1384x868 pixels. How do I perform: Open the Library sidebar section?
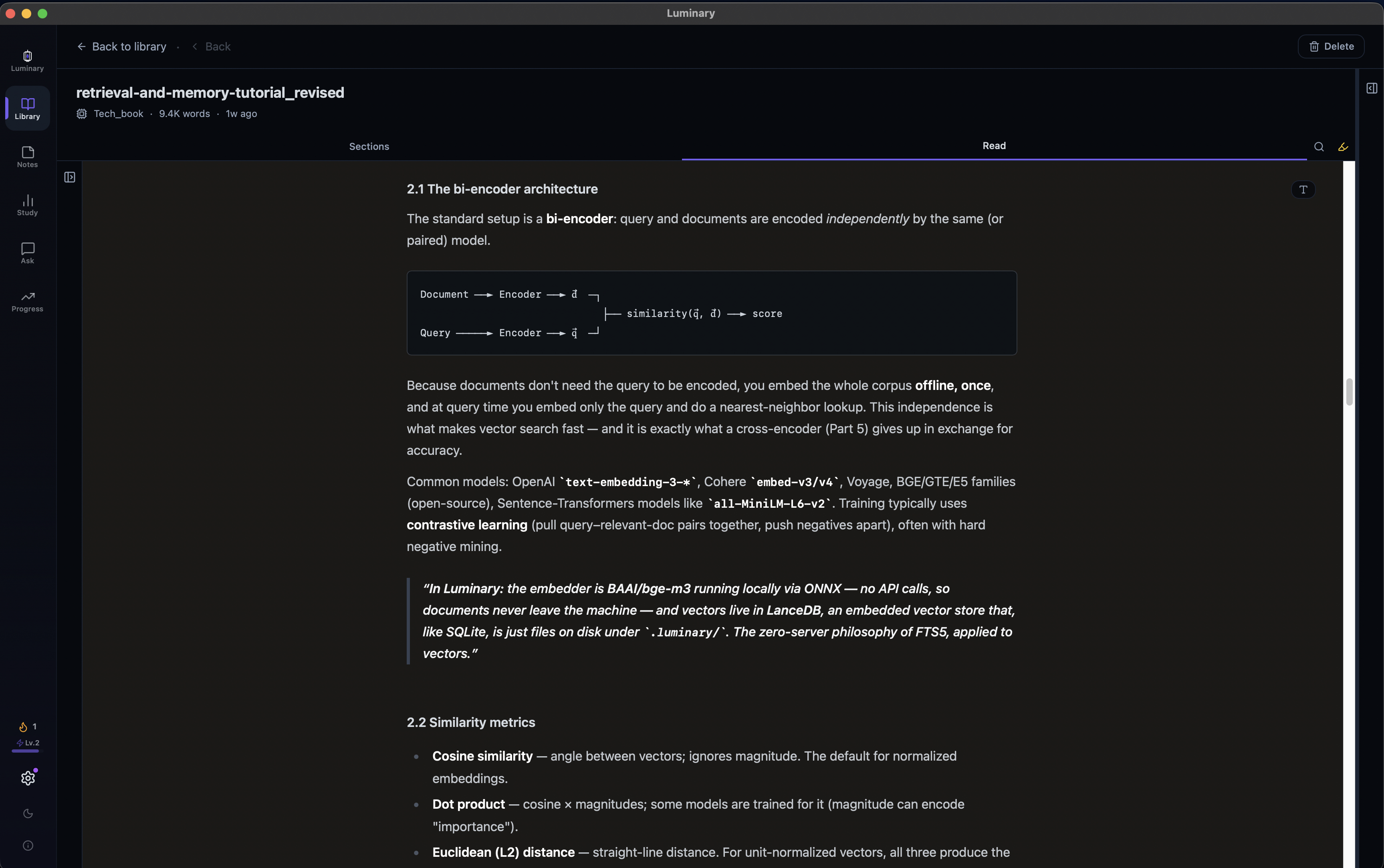28,108
